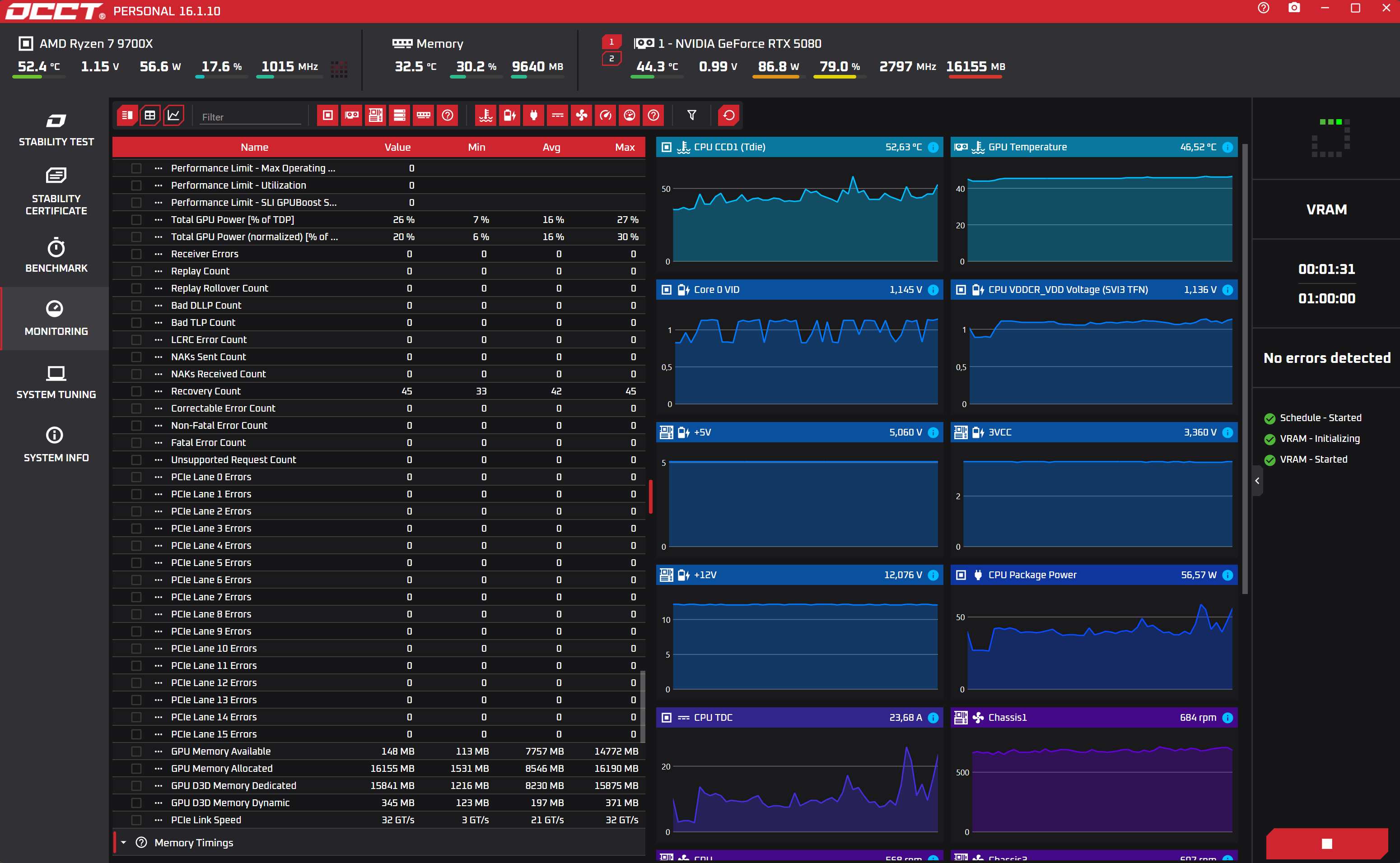The image size is (1400, 863).
Task: Open options menu for Replay Count row
Action: 158,271
